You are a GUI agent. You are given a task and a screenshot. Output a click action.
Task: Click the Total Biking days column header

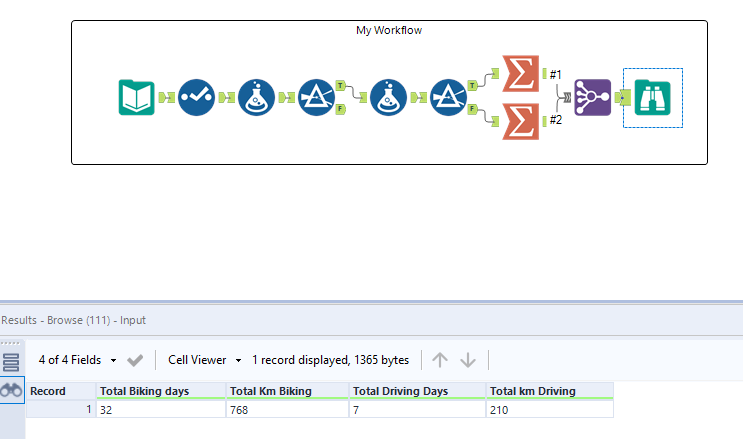pyautogui.click(x=161, y=391)
